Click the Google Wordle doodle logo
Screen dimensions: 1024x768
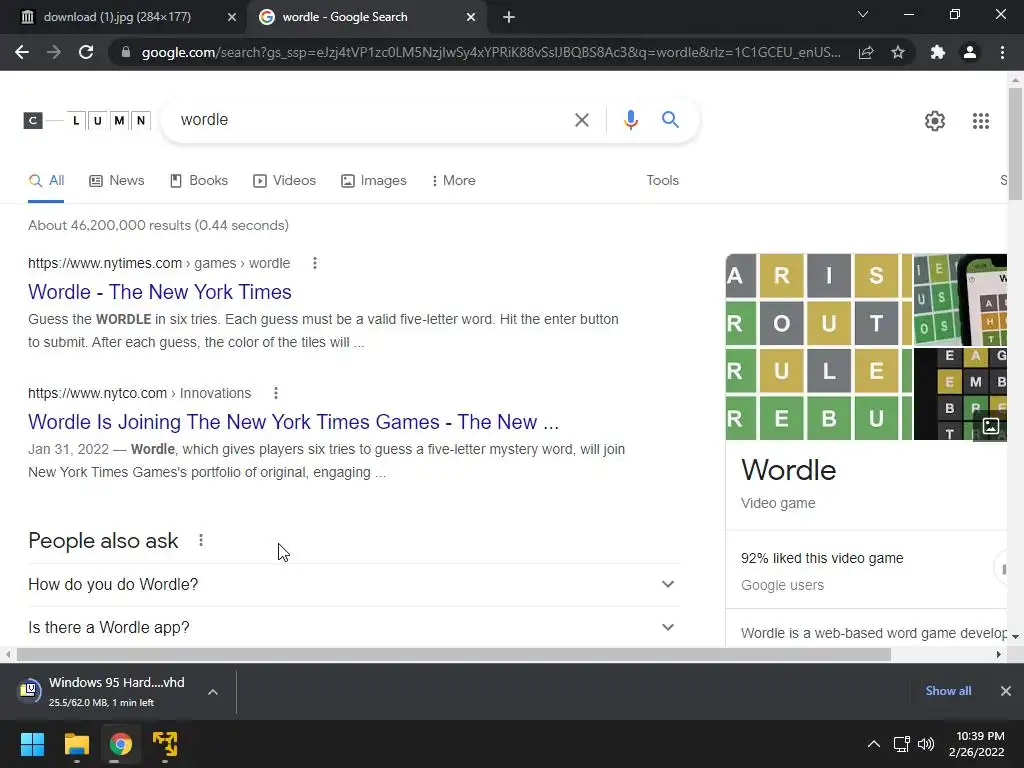coord(87,120)
